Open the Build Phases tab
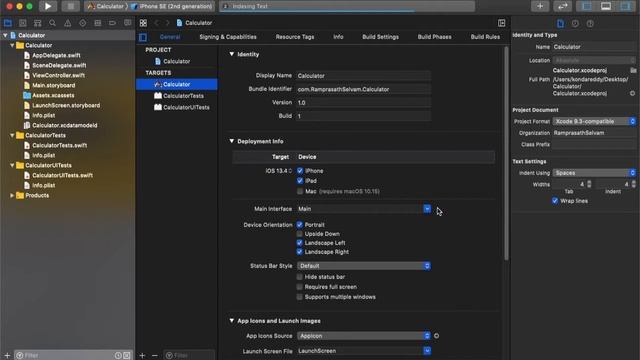 coord(434,37)
